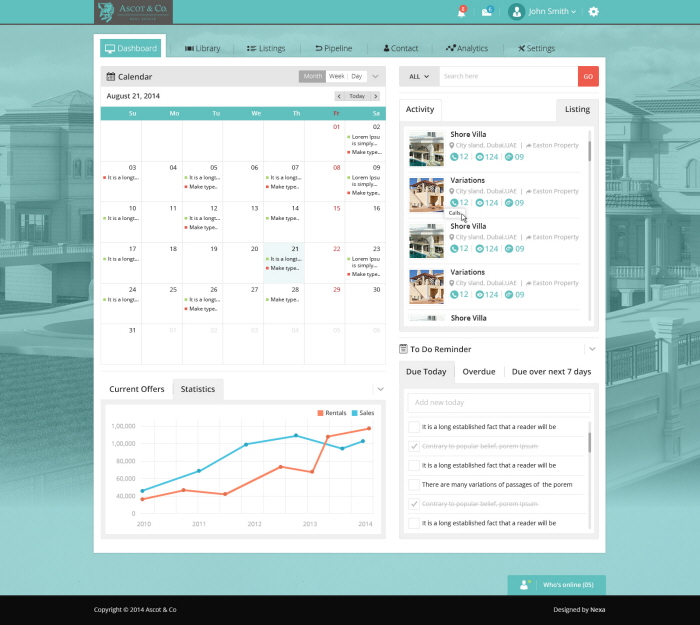Click the to-do list scrollbar
Viewport: 700px width, 625px height.
coord(589,442)
